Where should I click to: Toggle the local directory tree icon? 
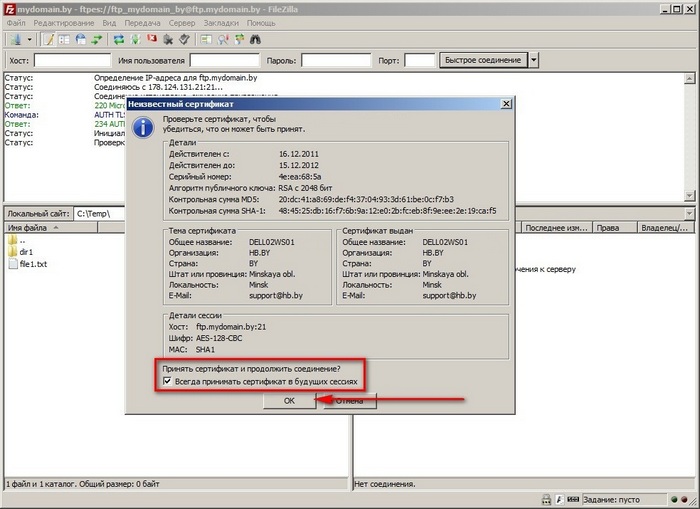click(64, 40)
